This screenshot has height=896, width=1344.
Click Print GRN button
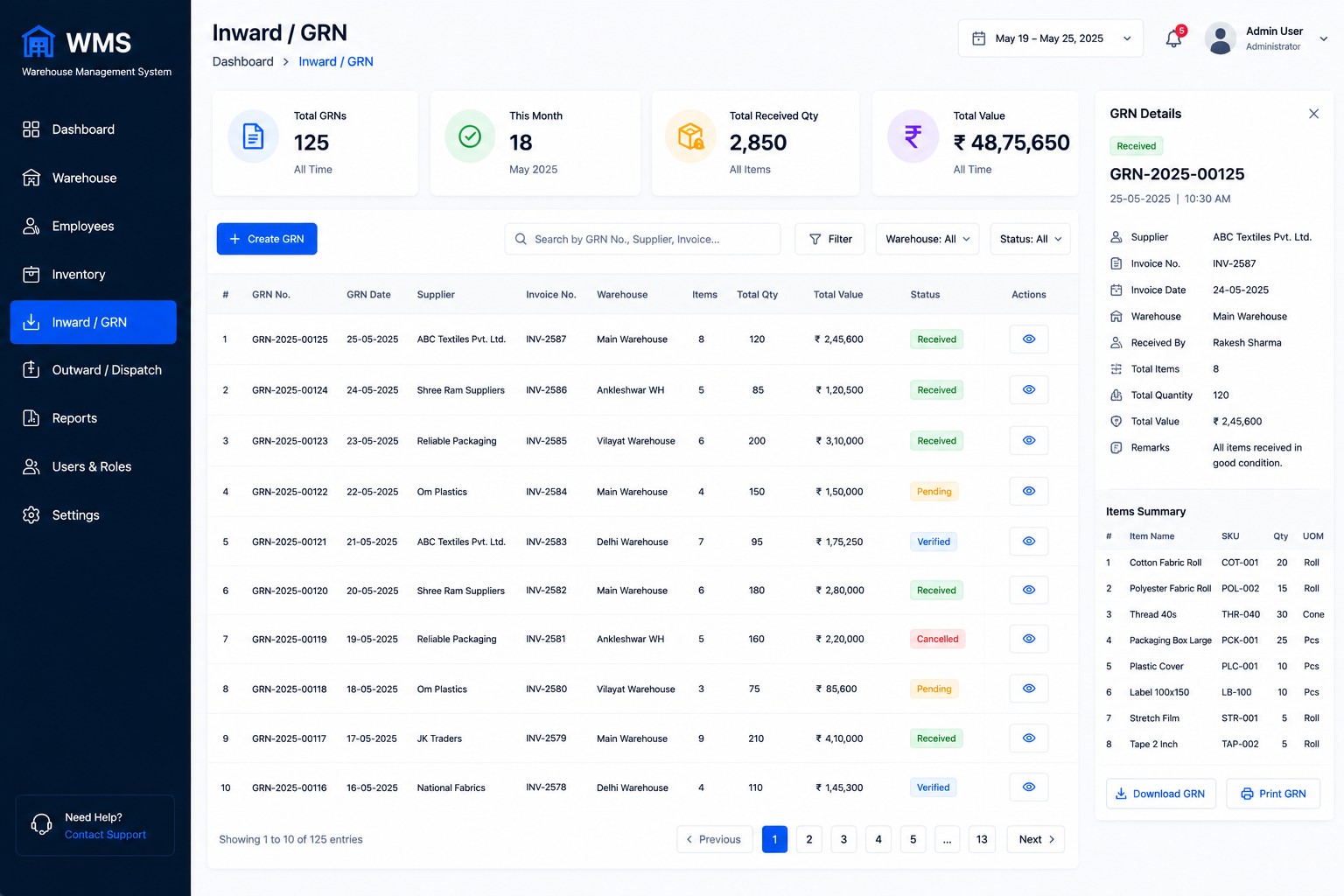click(1273, 794)
